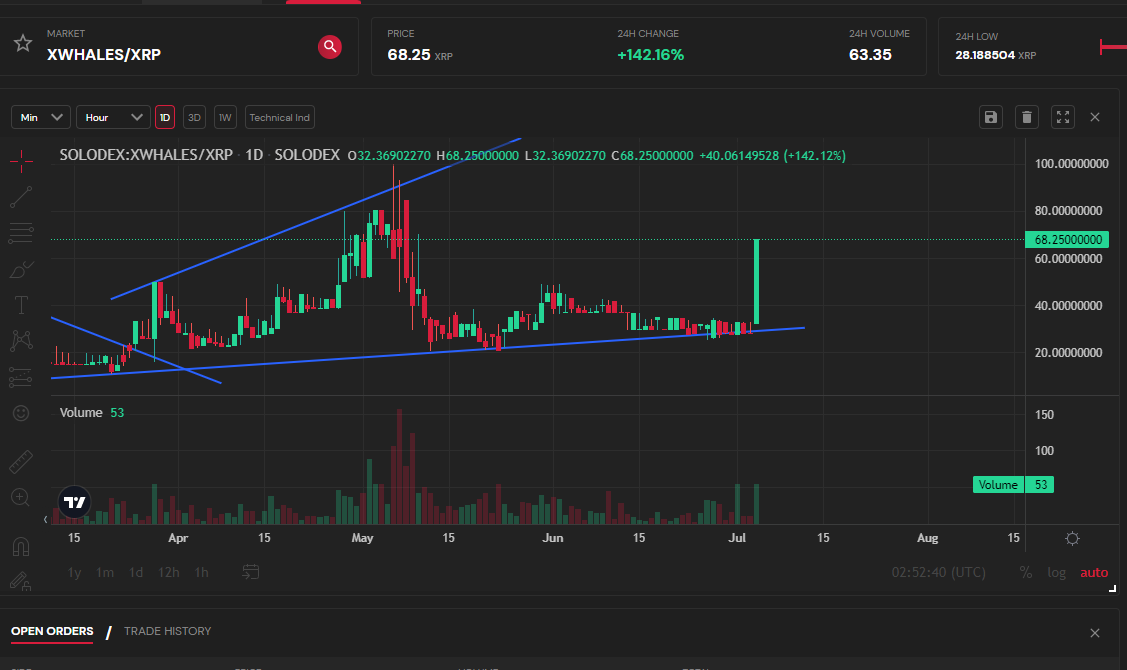This screenshot has width=1127, height=670.
Task: Open the go to date icon
Action: 250,572
